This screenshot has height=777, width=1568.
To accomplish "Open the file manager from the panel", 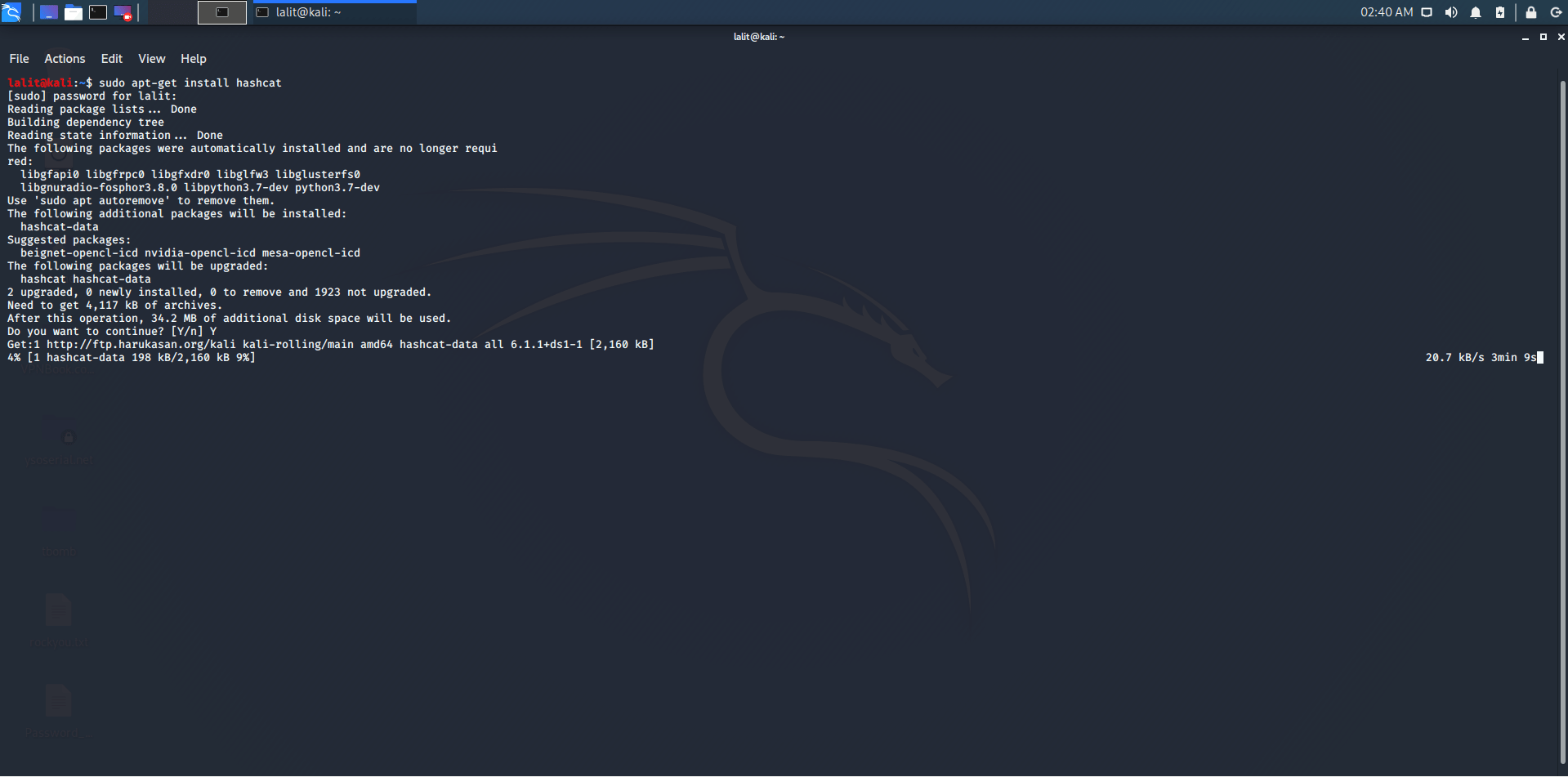I will pos(74,12).
